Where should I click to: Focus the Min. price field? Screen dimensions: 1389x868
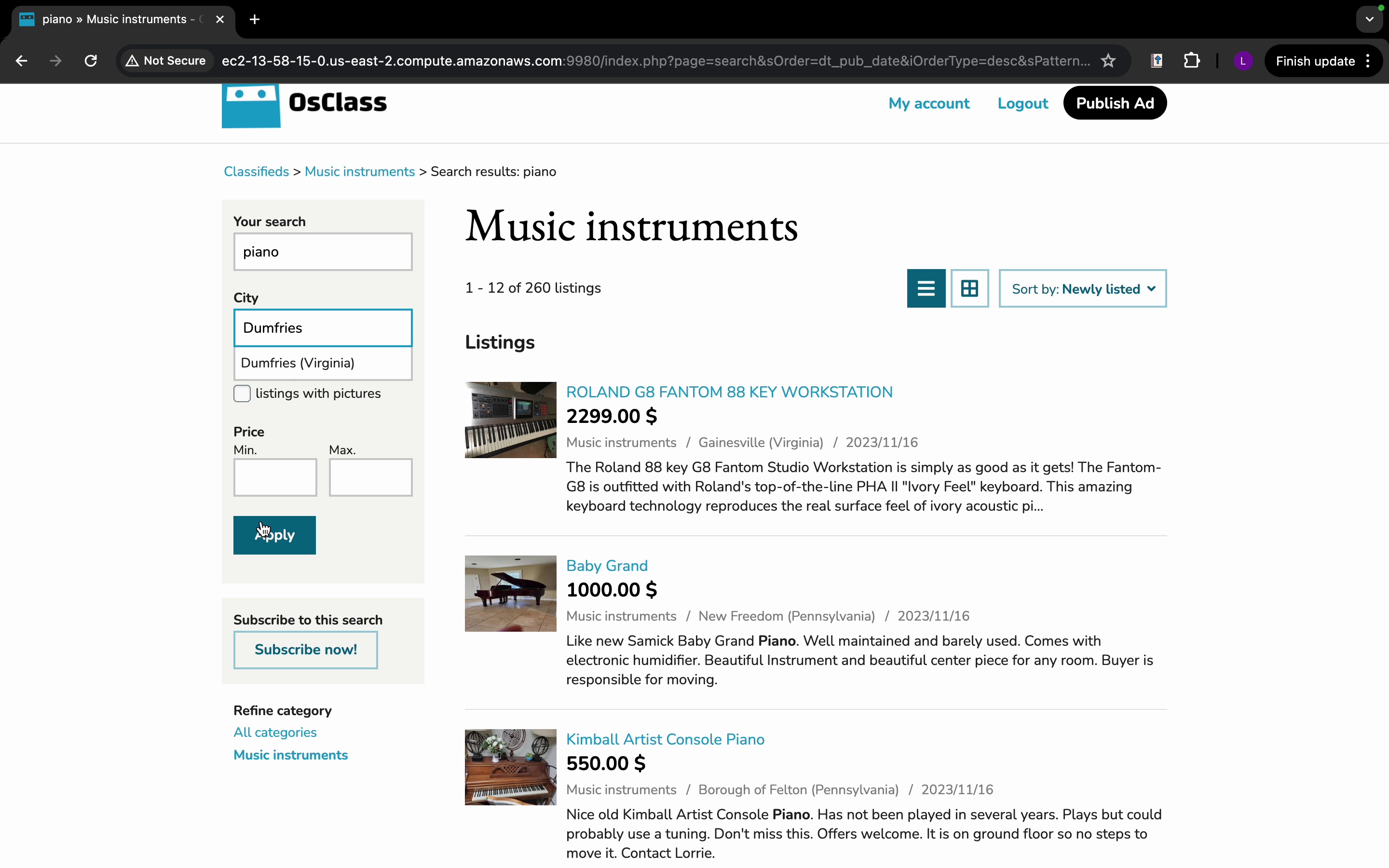(275, 477)
